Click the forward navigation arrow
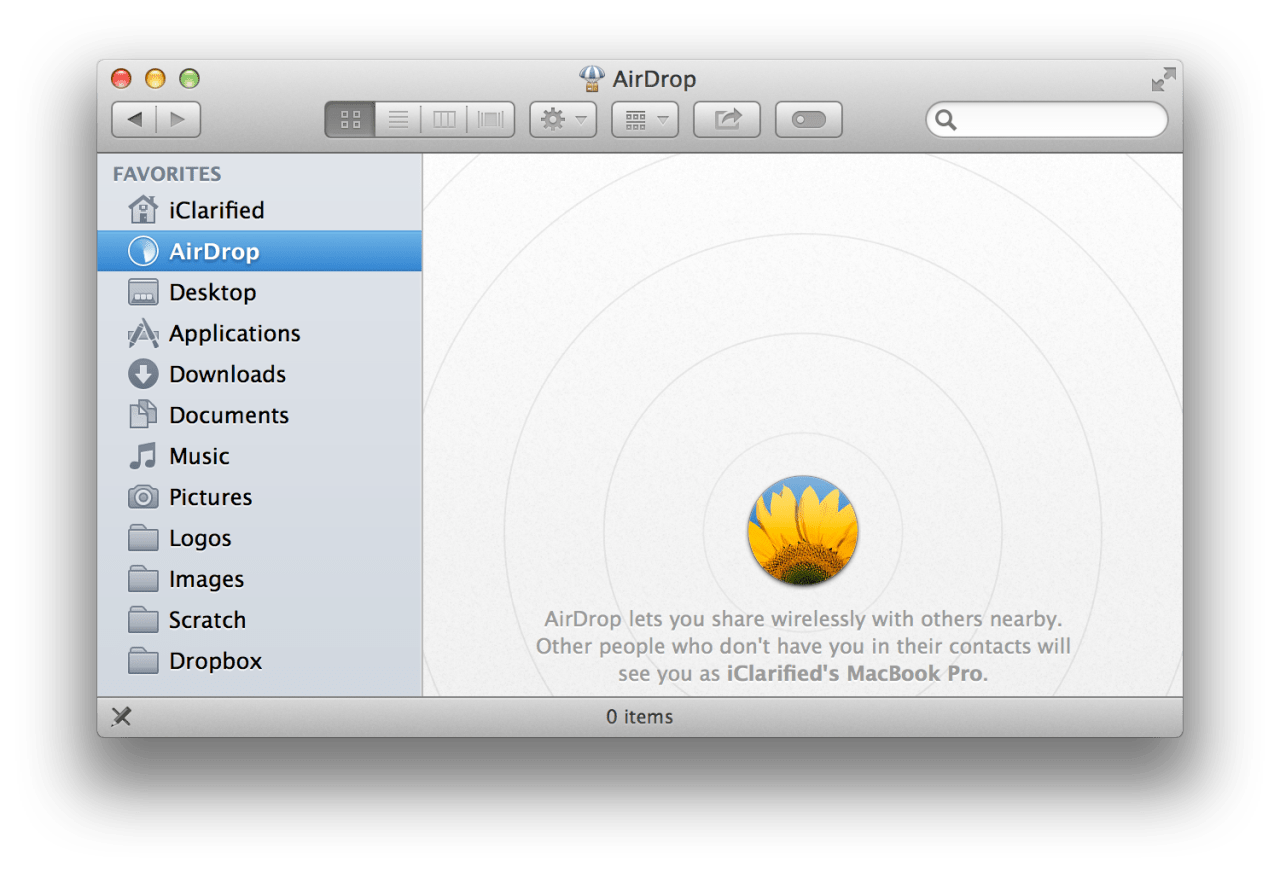The image size is (1280, 872). pyautogui.click(x=177, y=118)
